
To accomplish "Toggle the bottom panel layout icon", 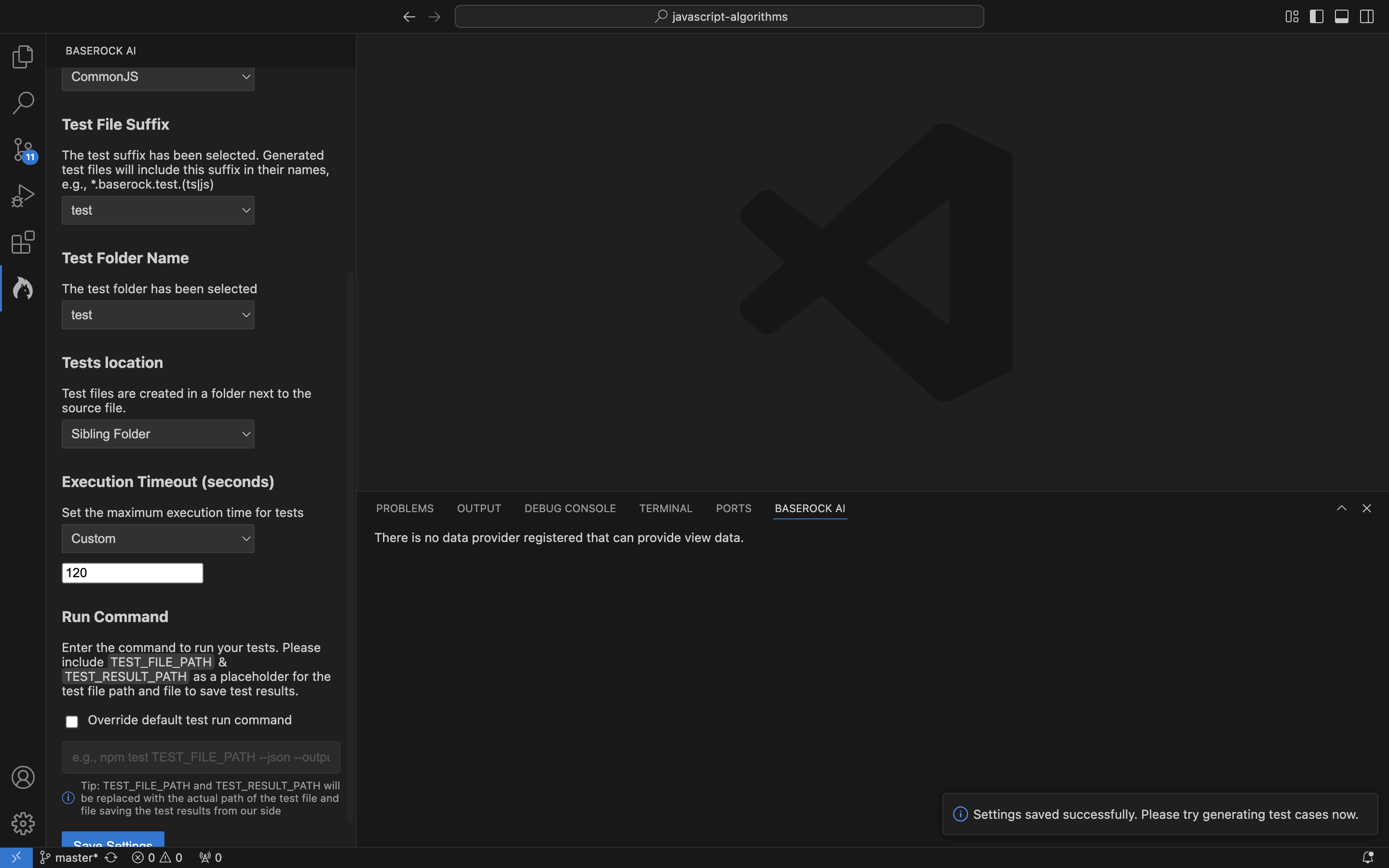I will coord(1341,17).
